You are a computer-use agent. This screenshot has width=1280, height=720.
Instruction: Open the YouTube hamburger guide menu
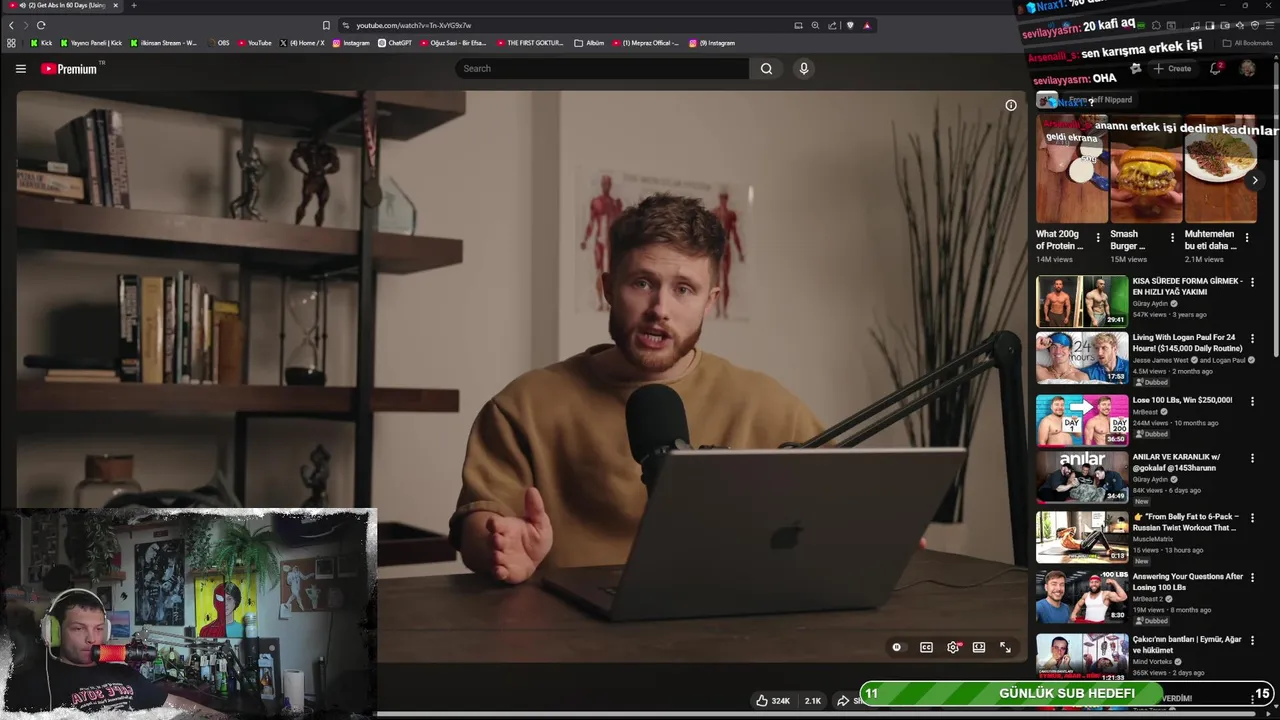coord(20,69)
